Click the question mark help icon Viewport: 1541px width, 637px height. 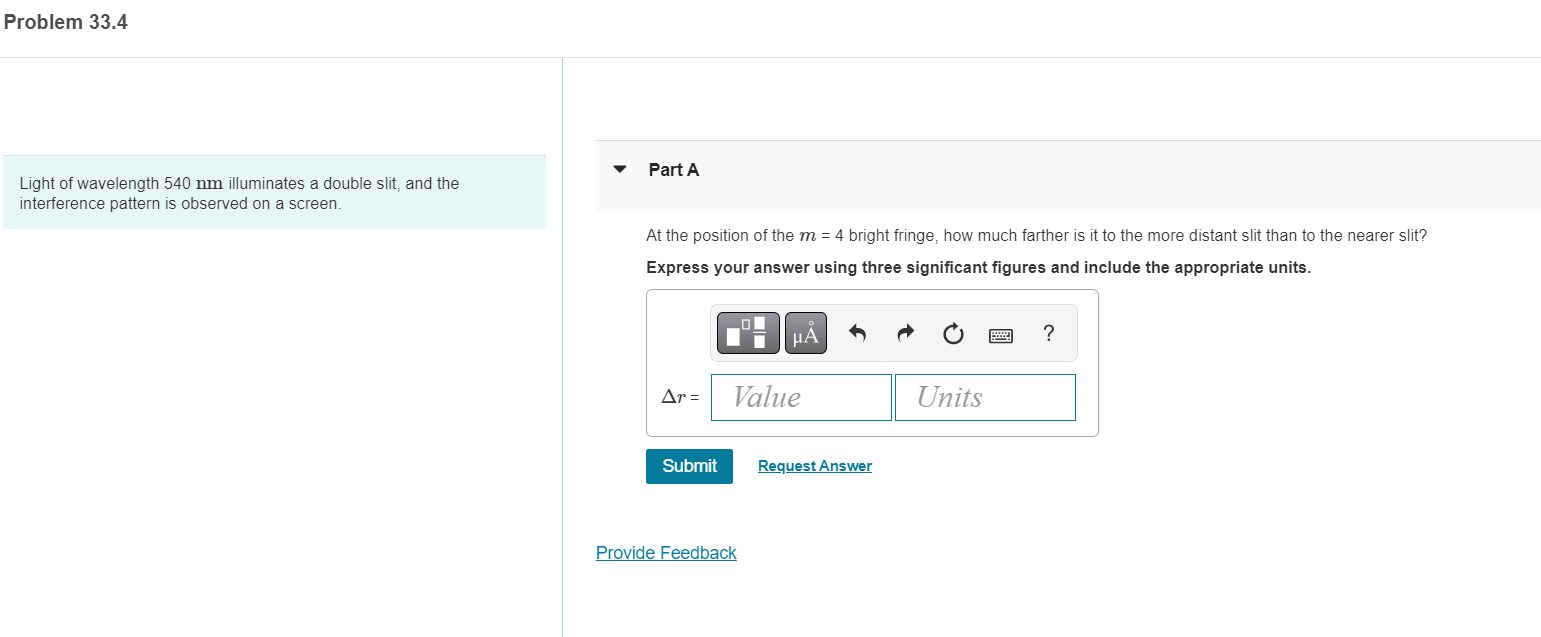point(1048,333)
